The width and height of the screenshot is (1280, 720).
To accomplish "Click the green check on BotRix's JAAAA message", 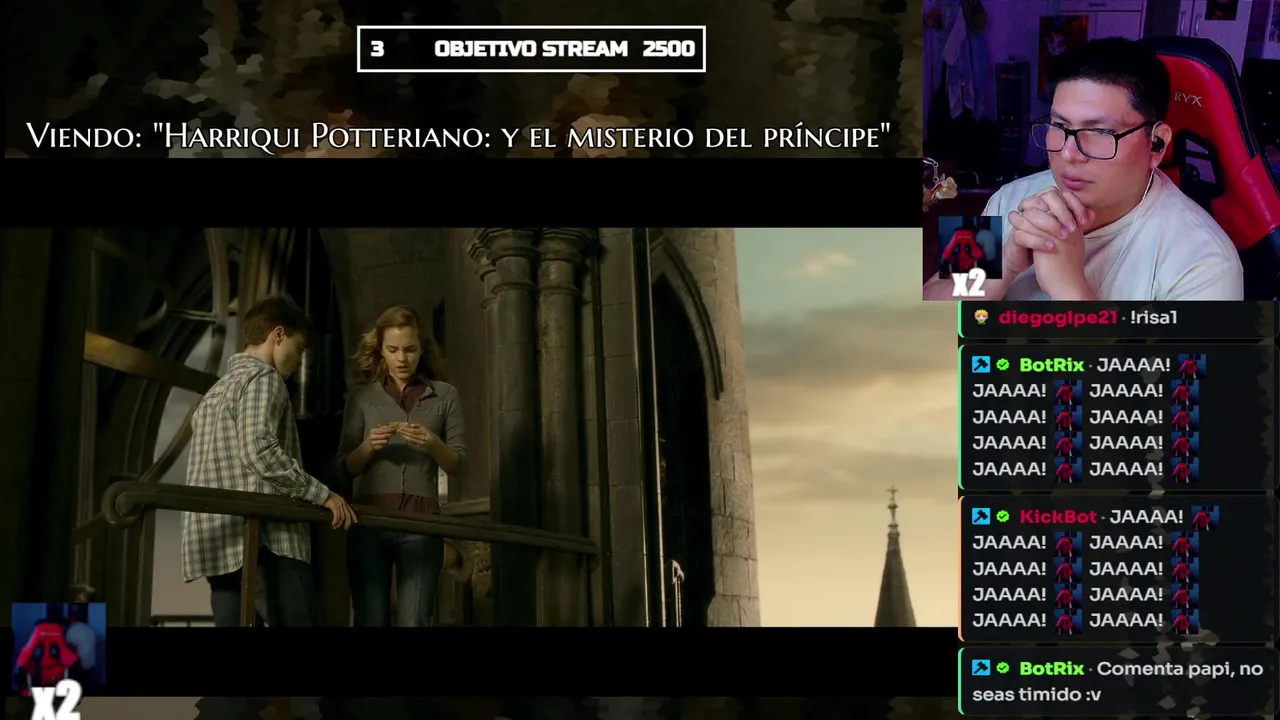I will coord(1003,365).
